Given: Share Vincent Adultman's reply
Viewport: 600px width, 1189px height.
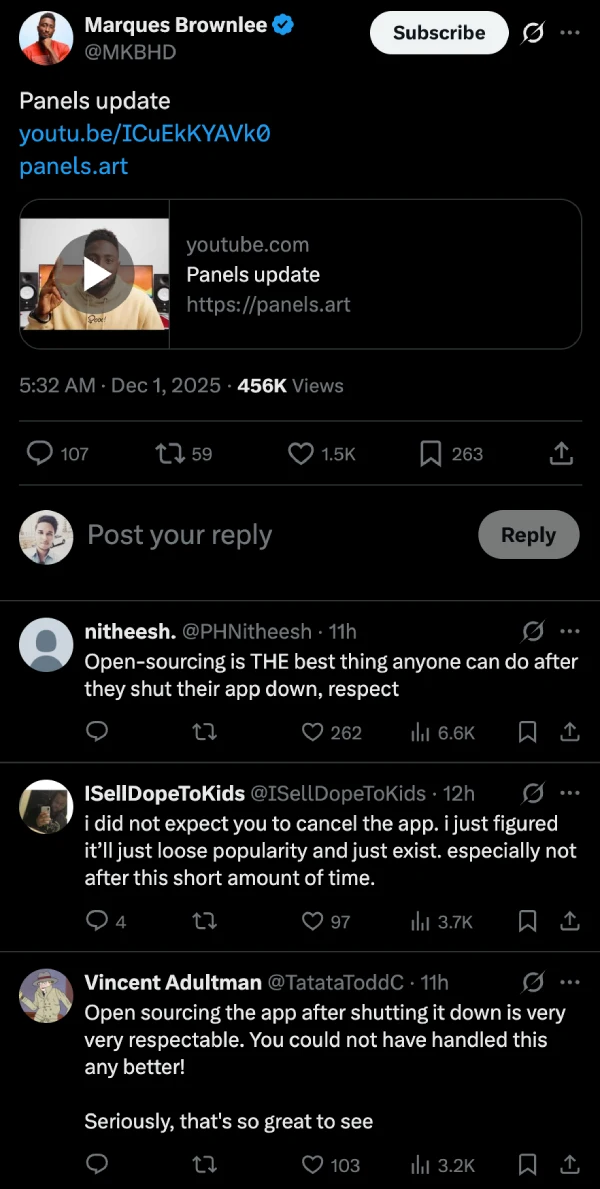Looking at the screenshot, I should click(570, 1164).
